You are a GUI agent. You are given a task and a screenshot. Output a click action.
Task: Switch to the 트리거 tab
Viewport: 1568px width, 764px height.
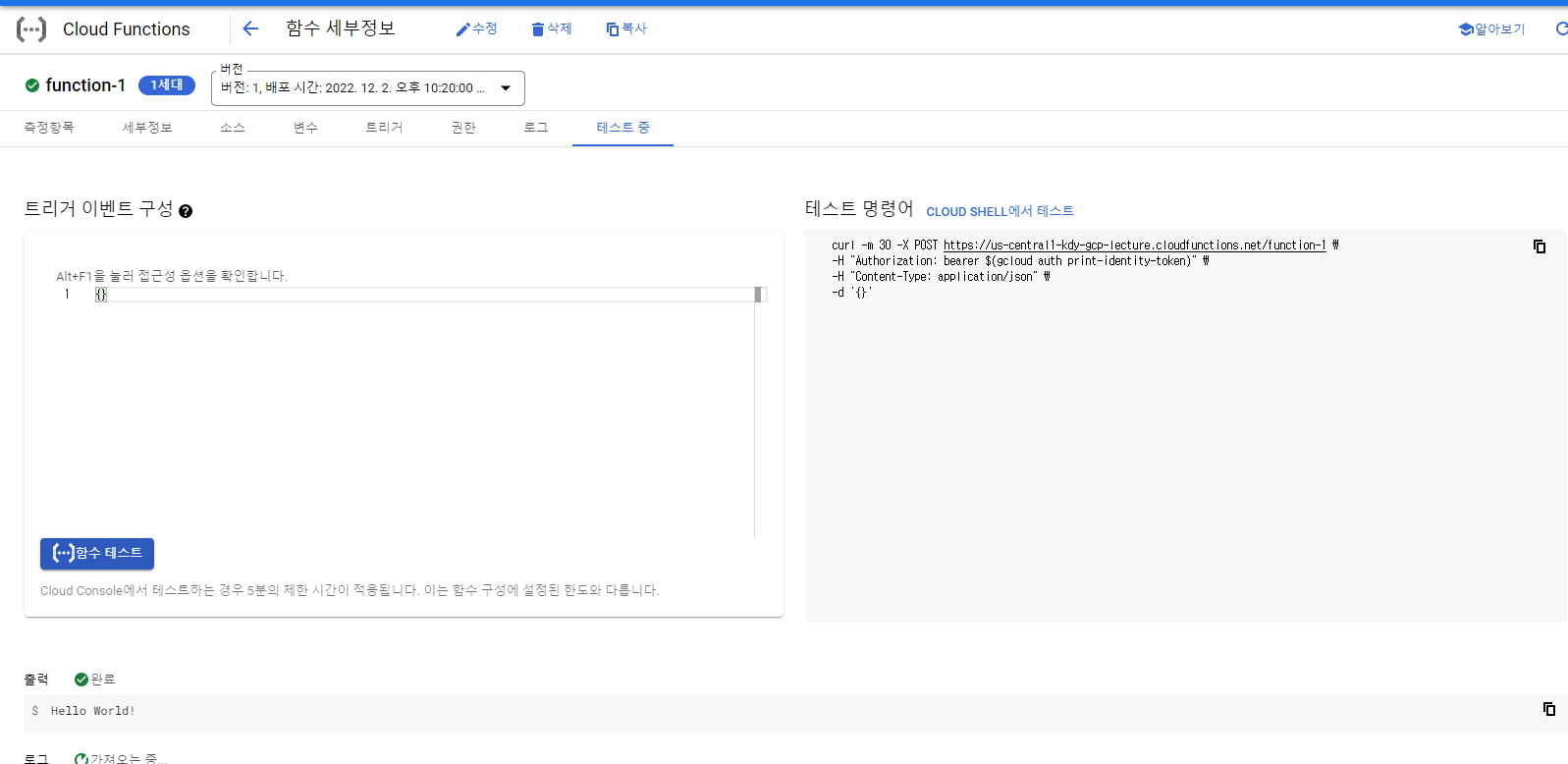(x=384, y=128)
